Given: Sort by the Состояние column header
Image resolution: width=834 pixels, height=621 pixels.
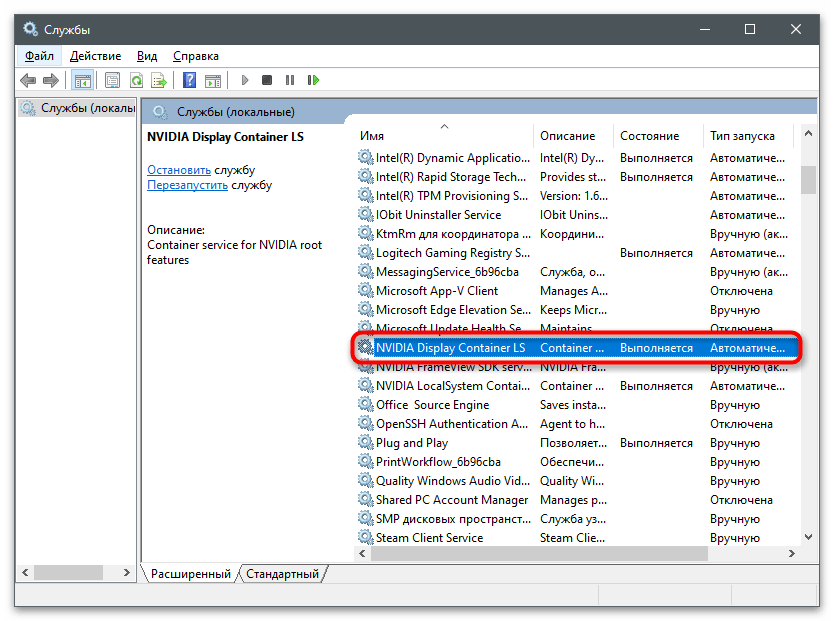Looking at the screenshot, I should pyautogui.click(x=658, y=136).
